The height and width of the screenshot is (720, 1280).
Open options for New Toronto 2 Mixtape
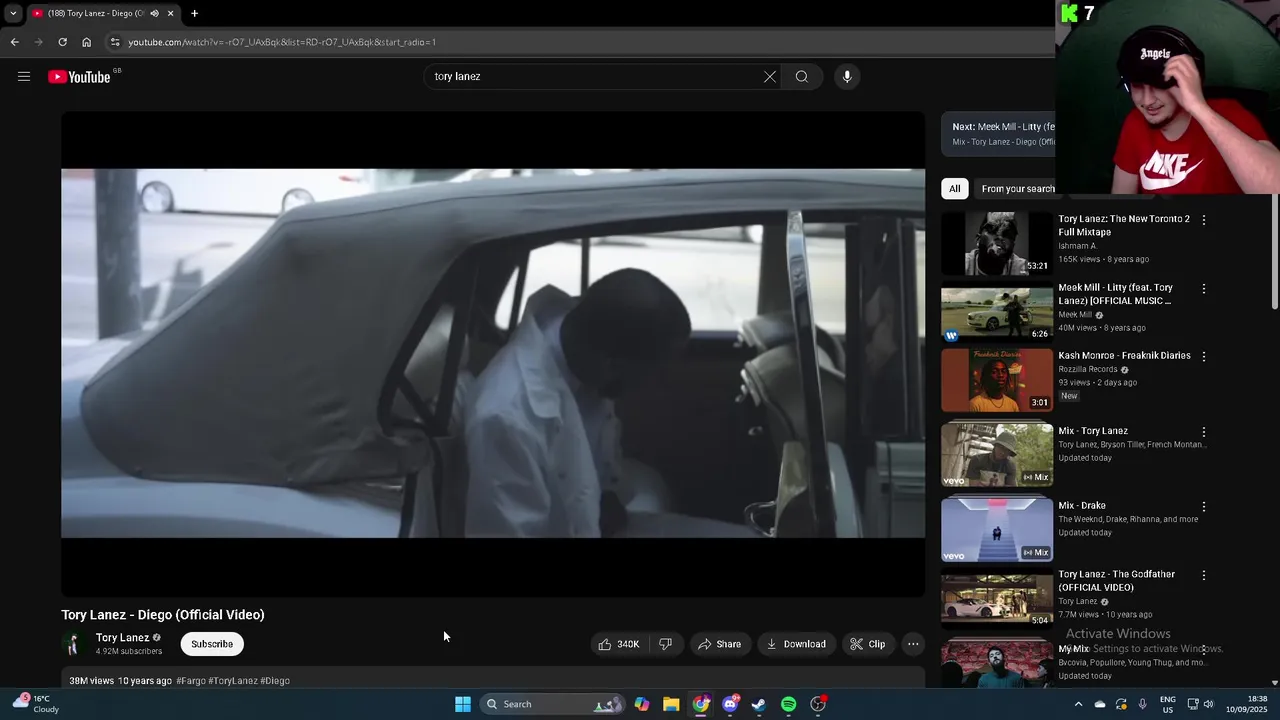click(1204, 220)
